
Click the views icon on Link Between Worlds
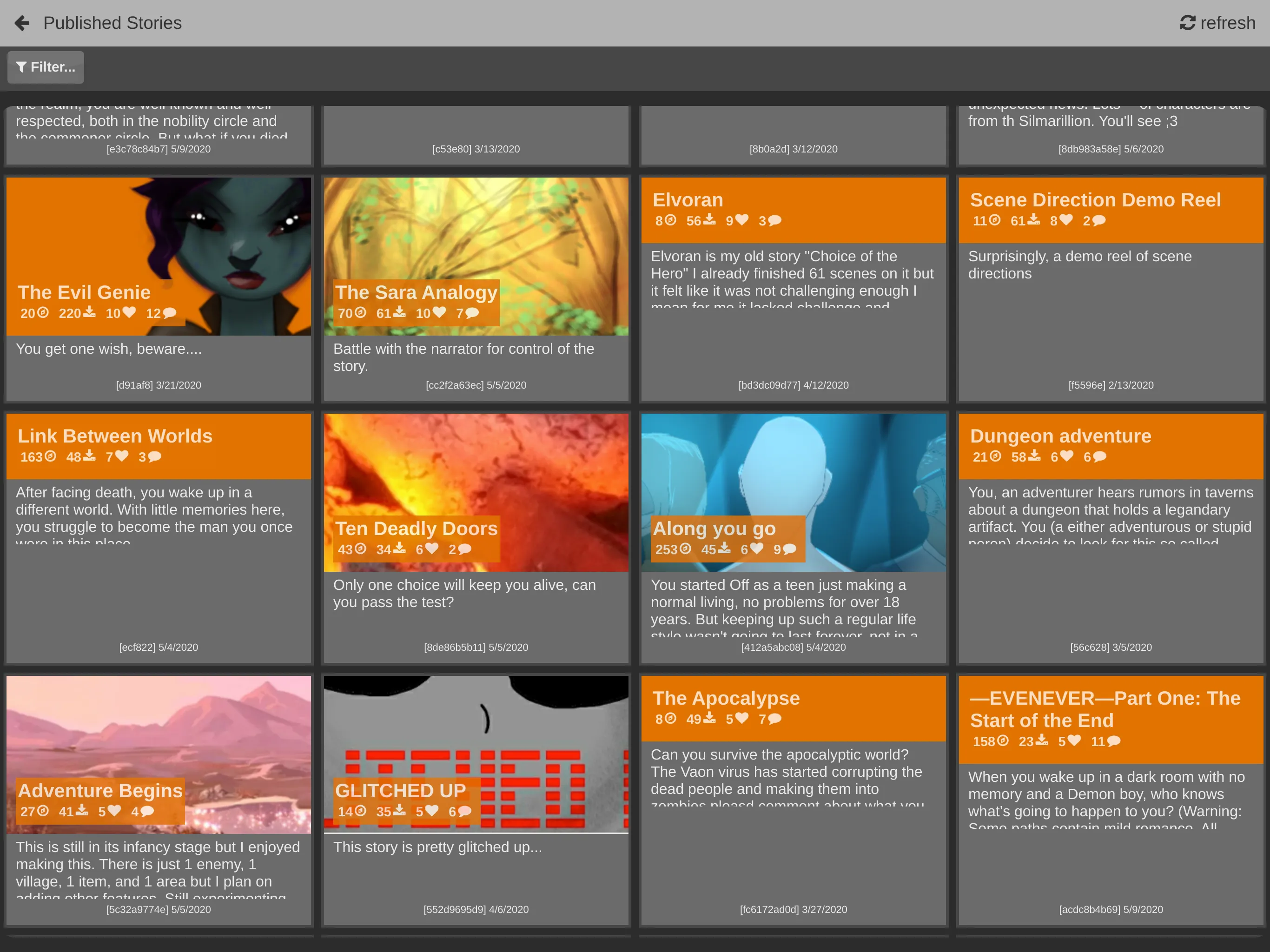(51, 456)
